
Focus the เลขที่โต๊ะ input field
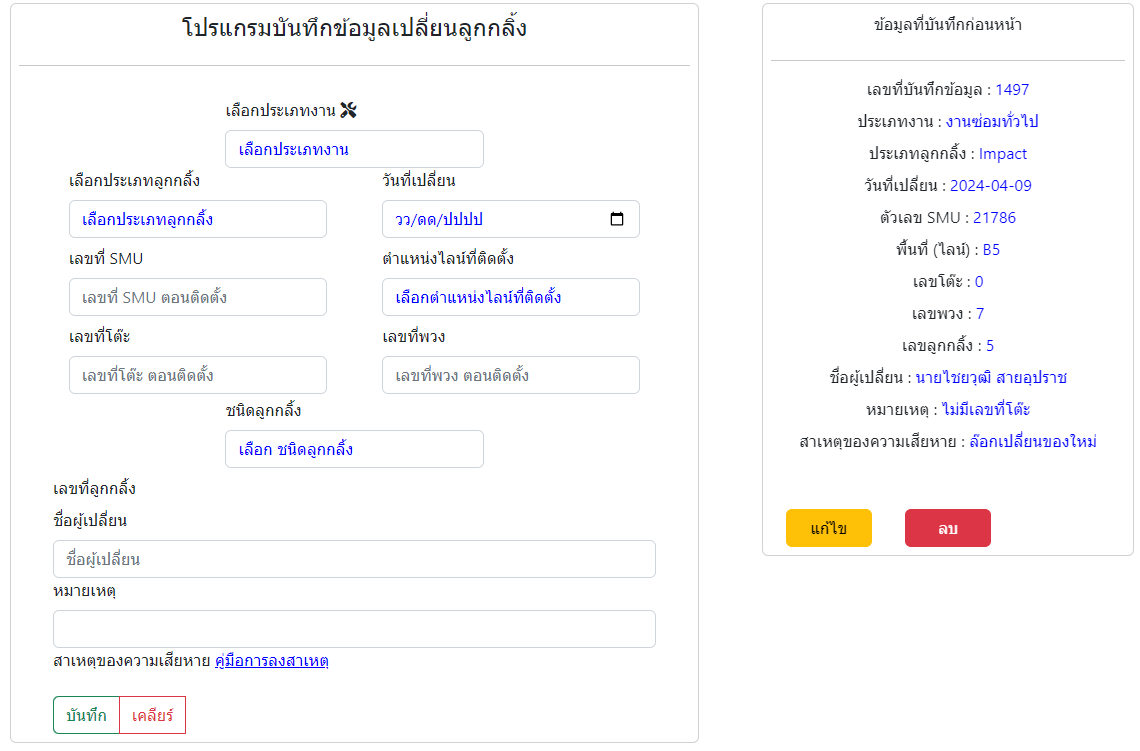[x=197, y=375]
